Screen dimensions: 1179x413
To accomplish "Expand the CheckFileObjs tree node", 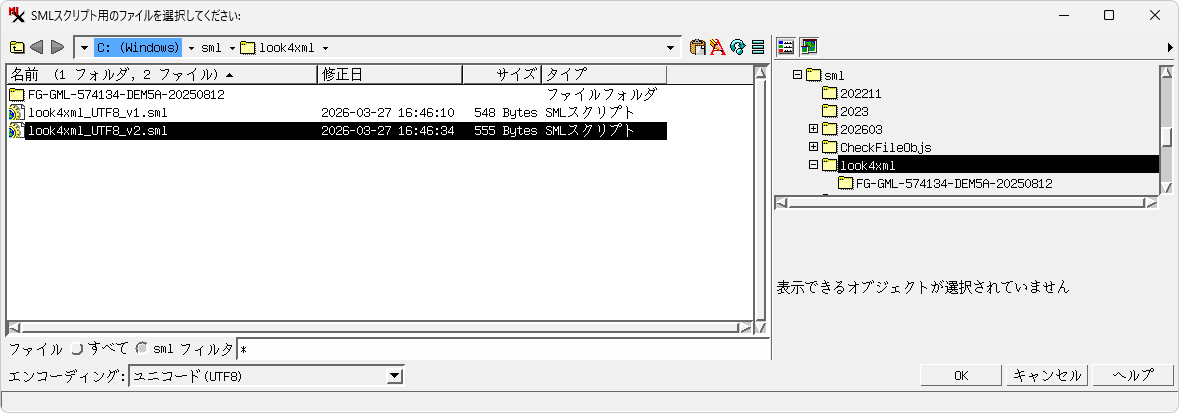I will (813, 147).
